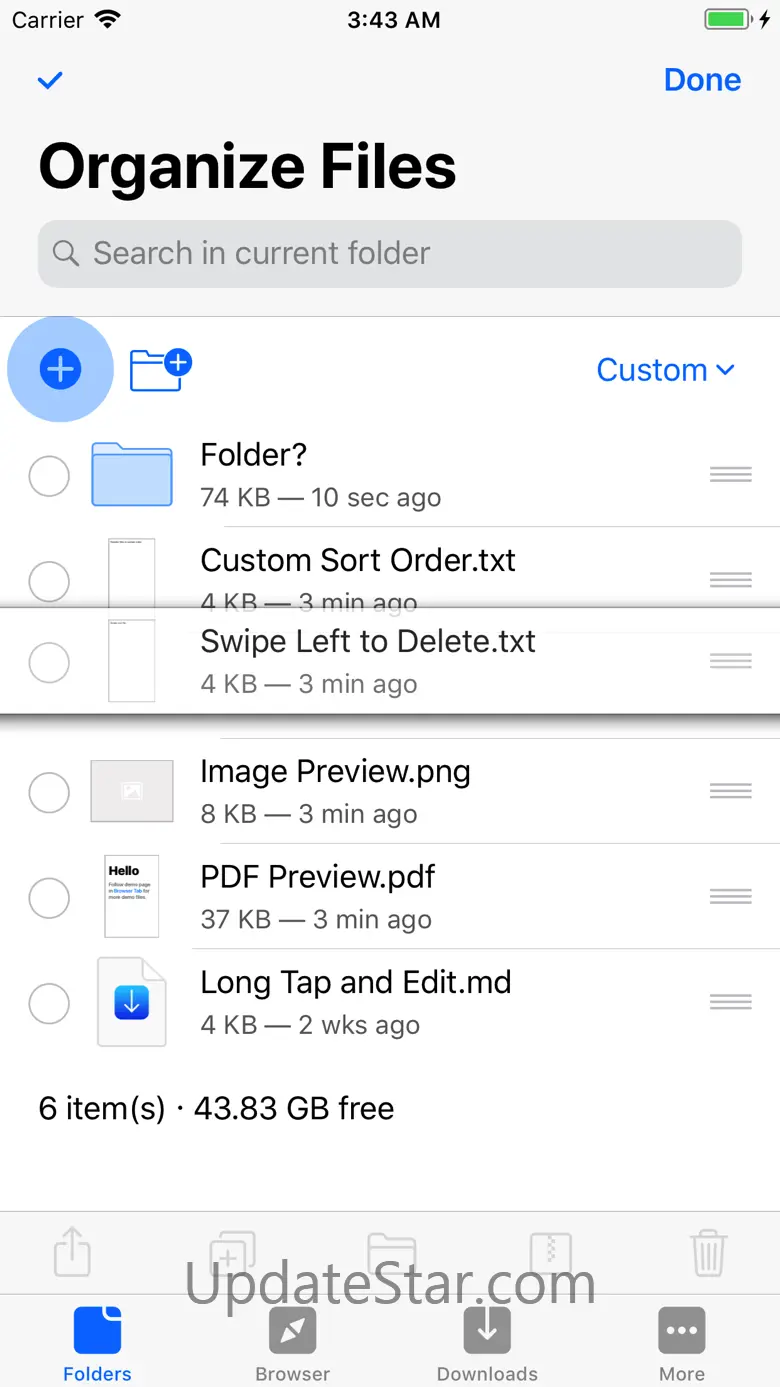Image resolution: width=780 pixels, height=1387 pixels.
Task: Tap the trash delete icon
Action: point(708,1251)
